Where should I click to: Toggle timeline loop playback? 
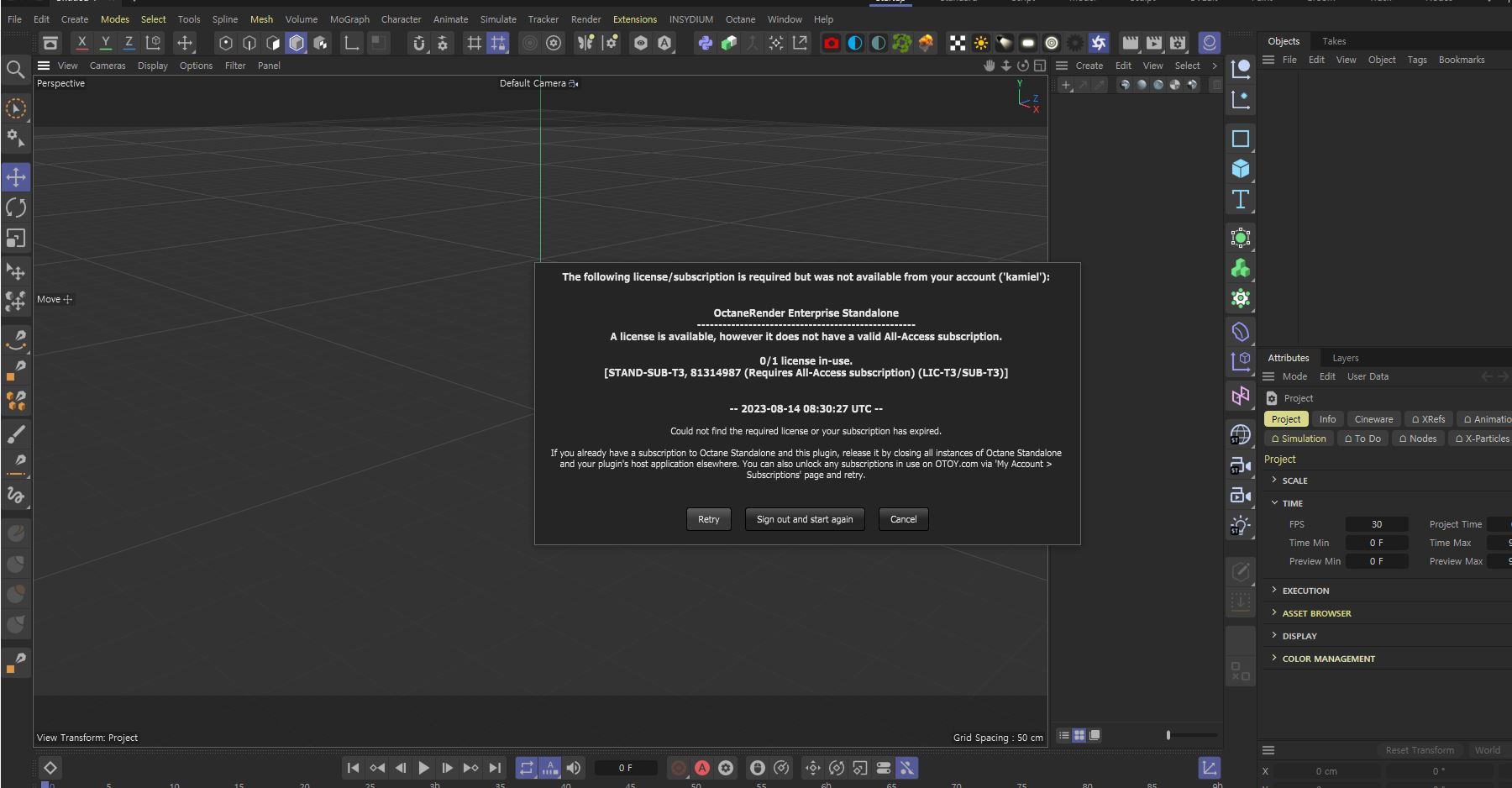click(527, 768)
